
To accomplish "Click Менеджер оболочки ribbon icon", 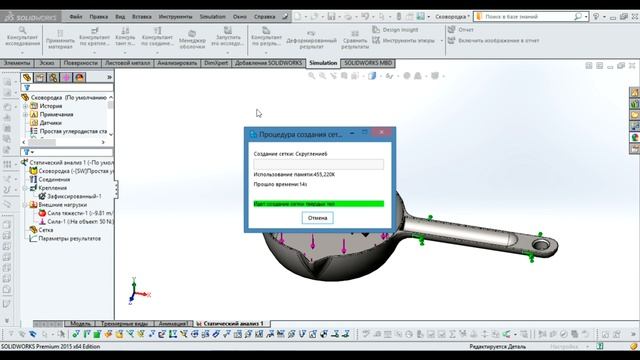I will pyautogui.click(x=192, y=39).
